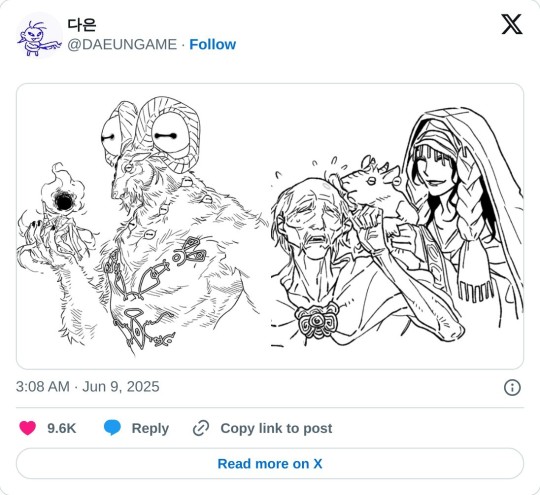Follow the DAEUNGAME account
This screenshot has width=540, height=495.
(x=212, y=44)
